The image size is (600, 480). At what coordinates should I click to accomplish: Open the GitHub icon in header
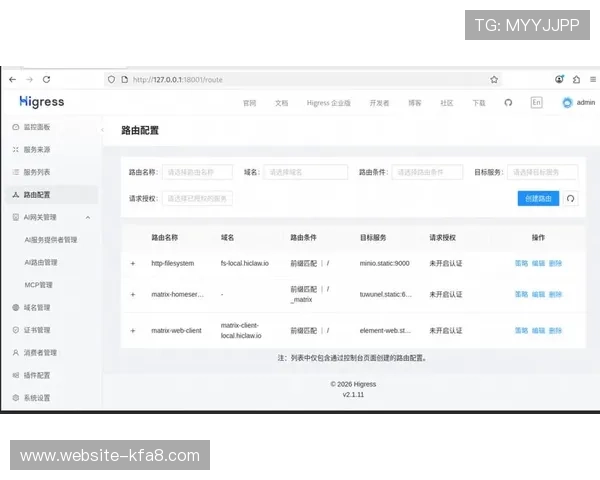click(x=508, y=103)
